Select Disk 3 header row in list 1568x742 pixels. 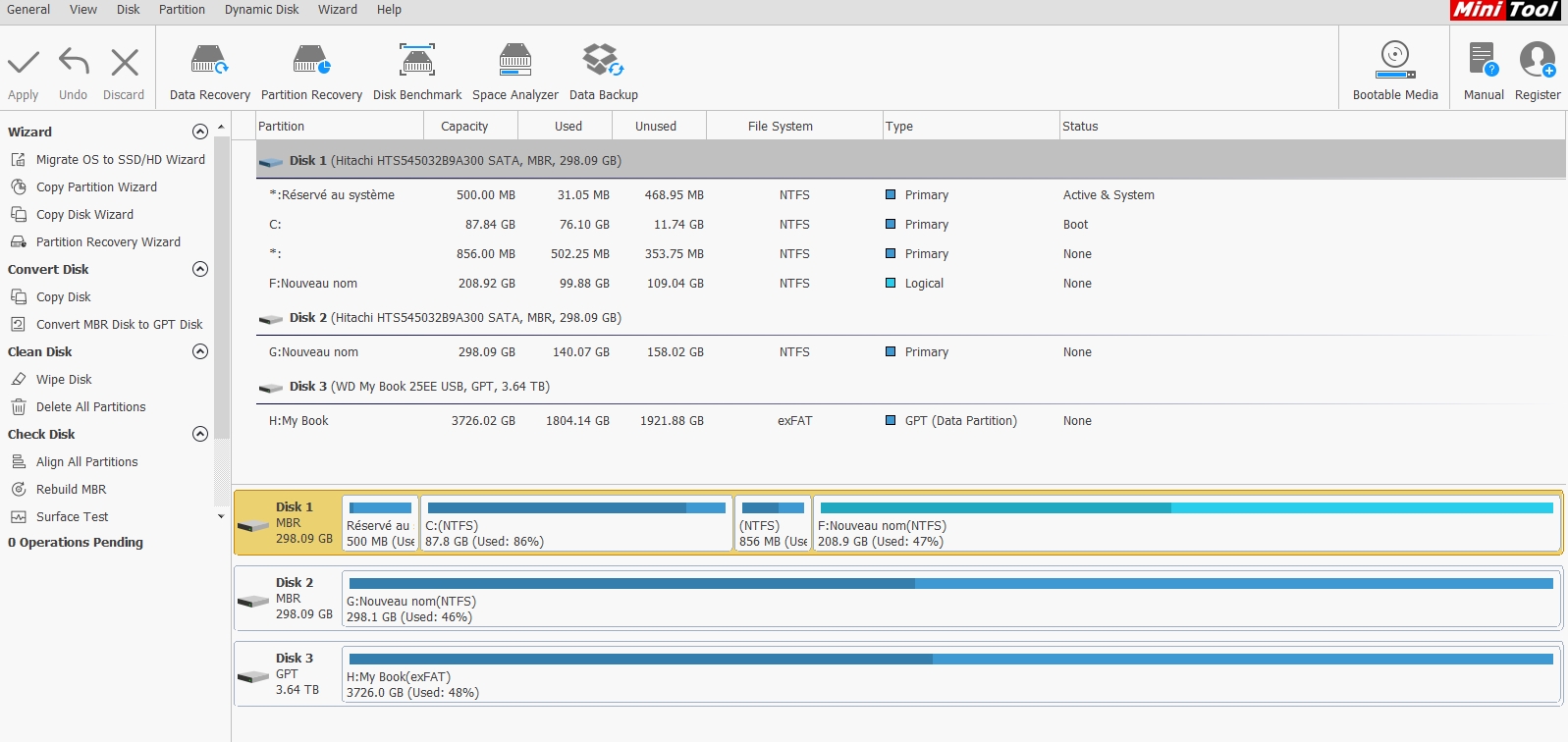coord(910,386)
